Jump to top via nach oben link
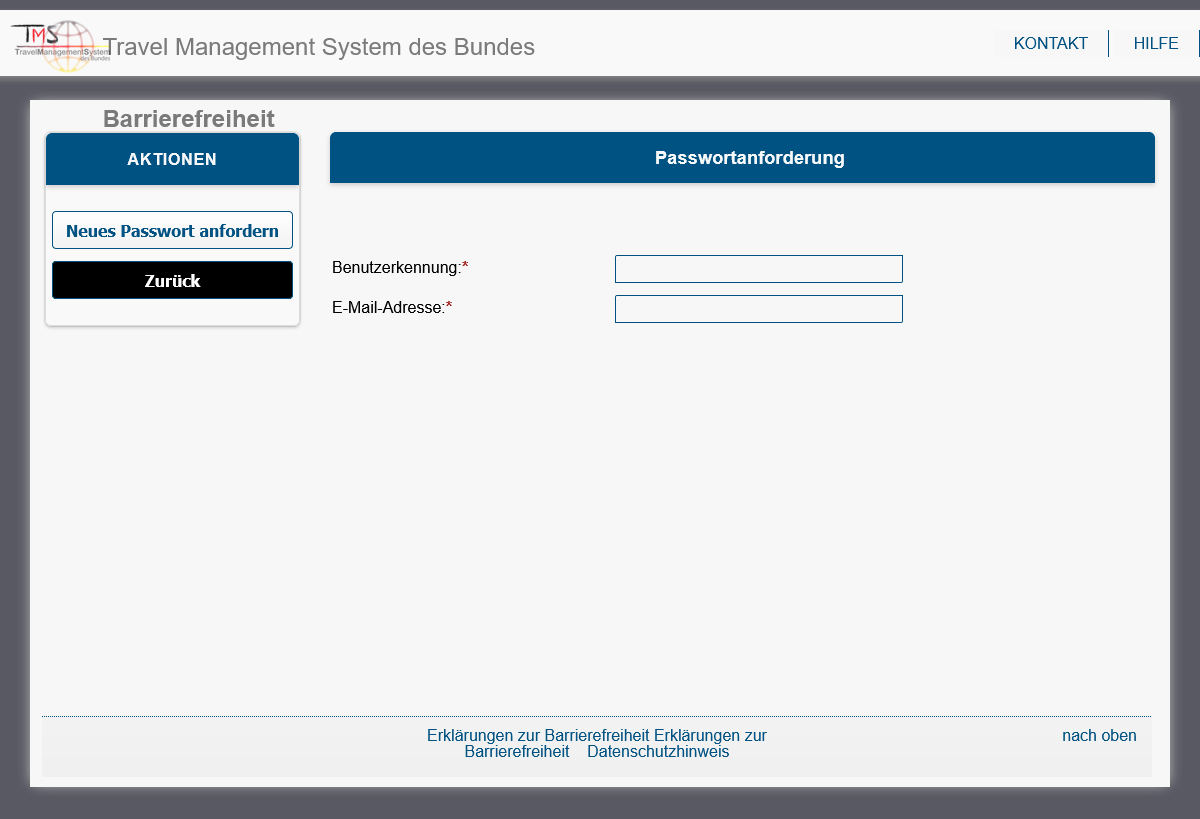 1099,736
